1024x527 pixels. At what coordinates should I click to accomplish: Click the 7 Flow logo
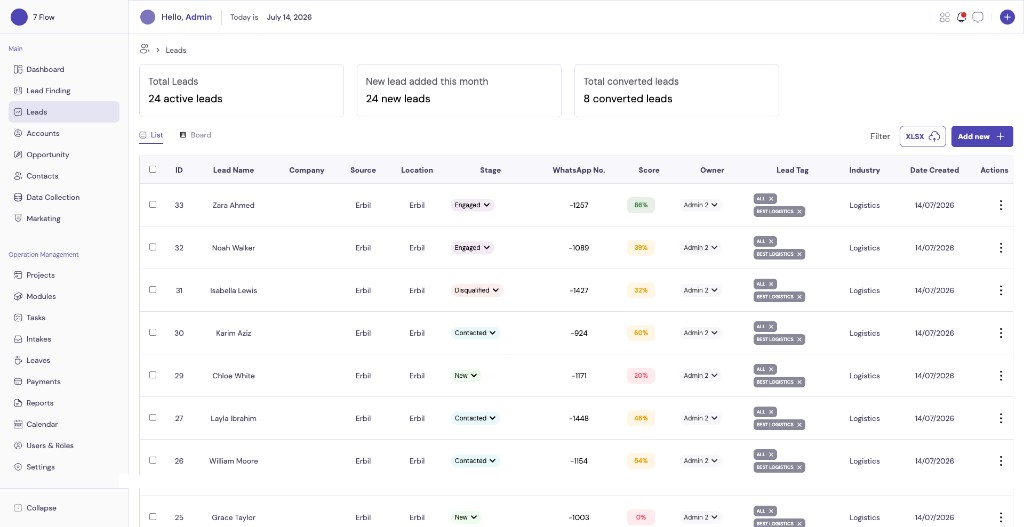(x=20, y=17)
